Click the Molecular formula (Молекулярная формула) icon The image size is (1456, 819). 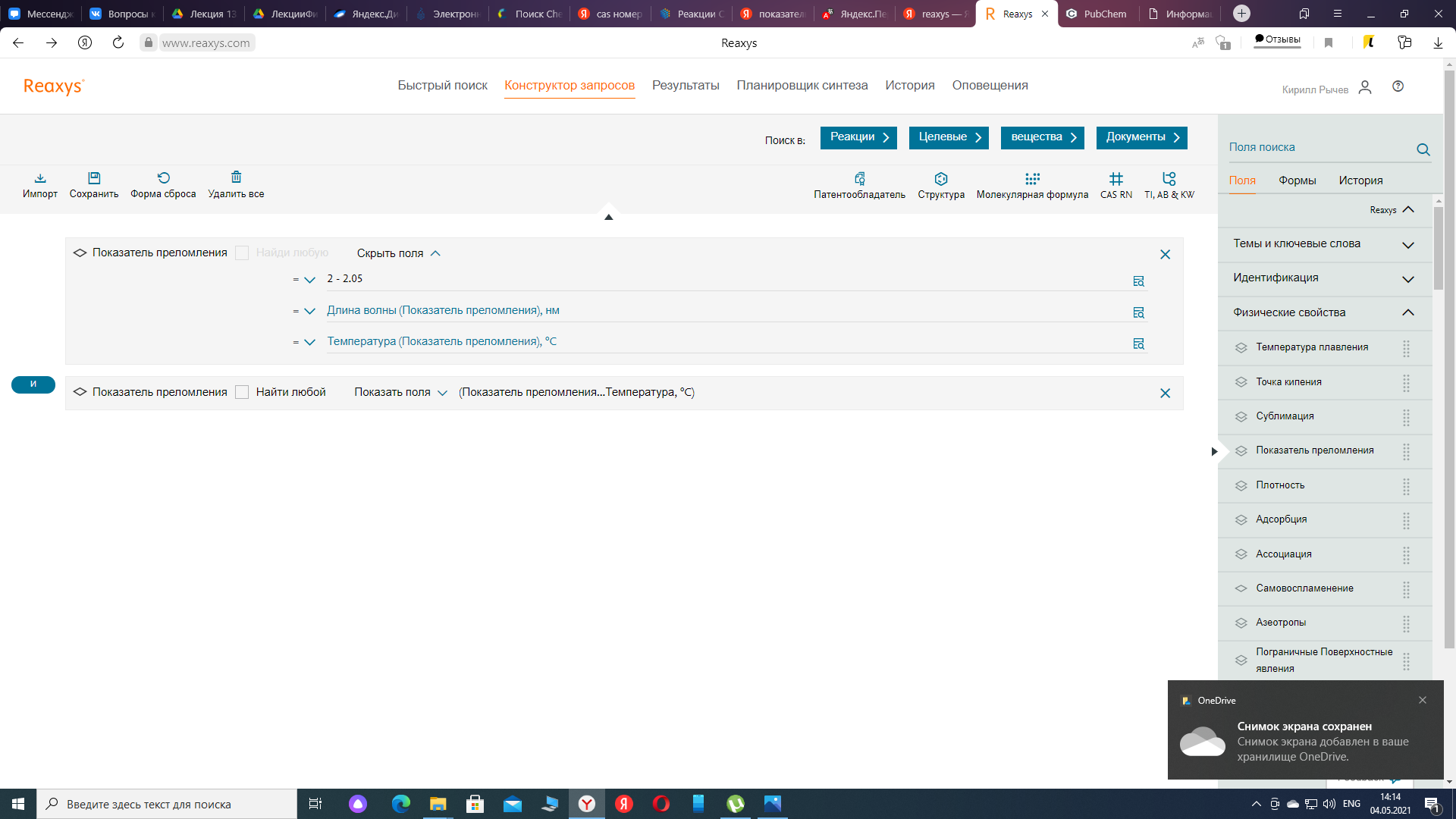[1032, 179]
